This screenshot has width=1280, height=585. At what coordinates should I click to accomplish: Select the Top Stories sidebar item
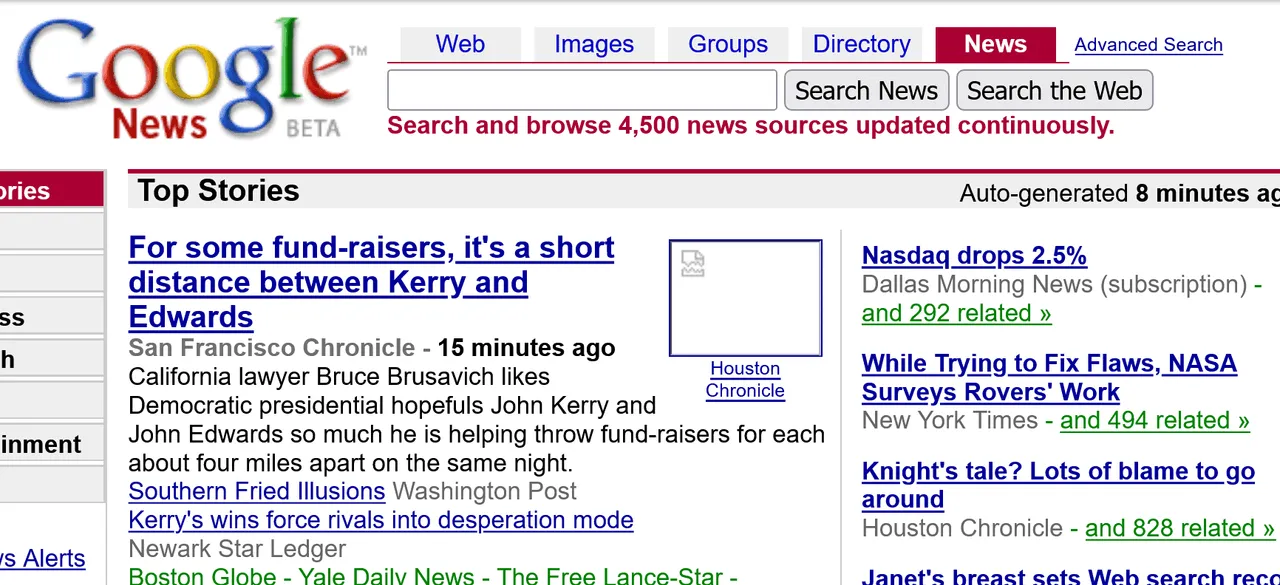(x=52, y=191)
